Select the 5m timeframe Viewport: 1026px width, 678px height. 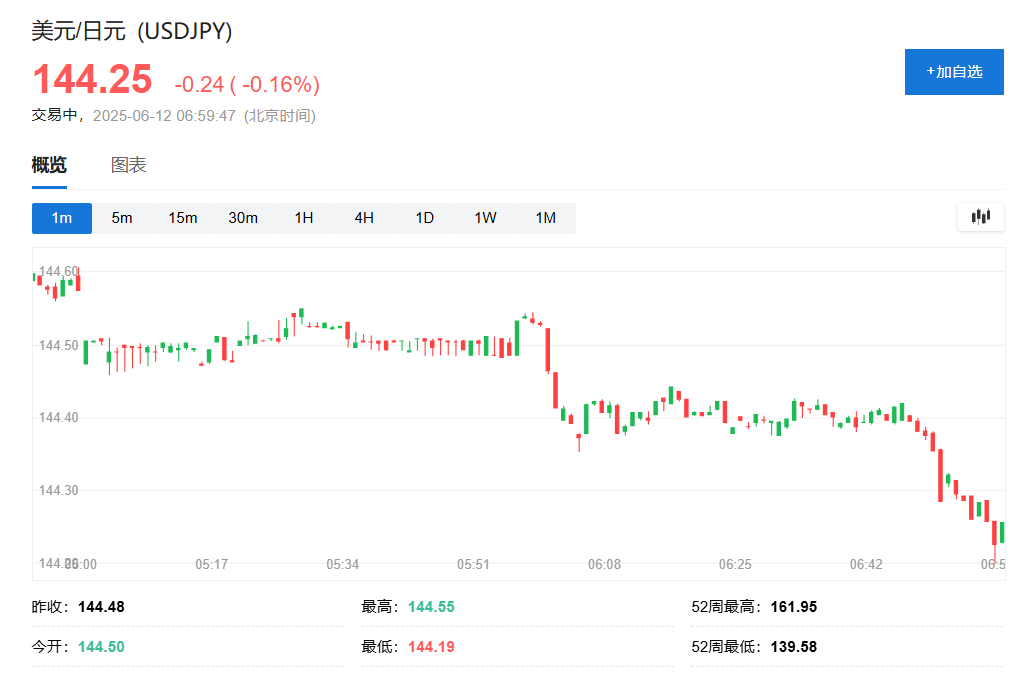pos(122,218)
